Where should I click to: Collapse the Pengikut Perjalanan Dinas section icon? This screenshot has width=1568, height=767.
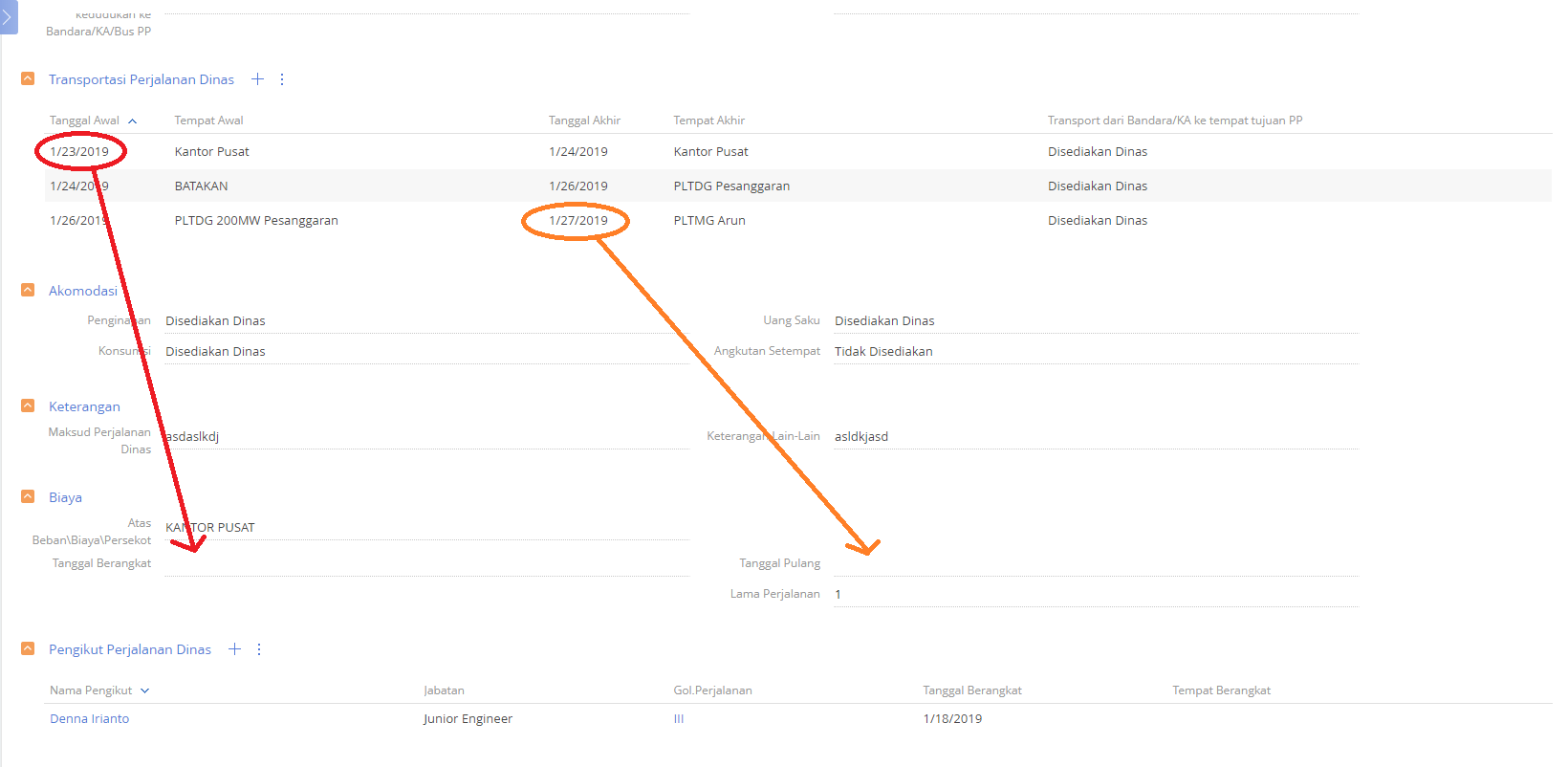(28, 648)
